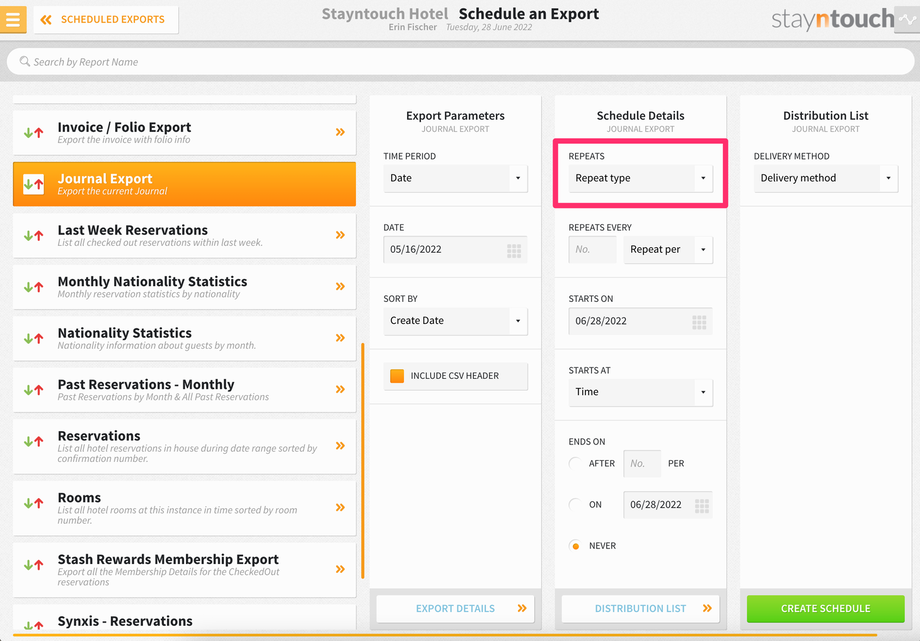Toggle Include CSV Header checkbox

tap(397, 376)
